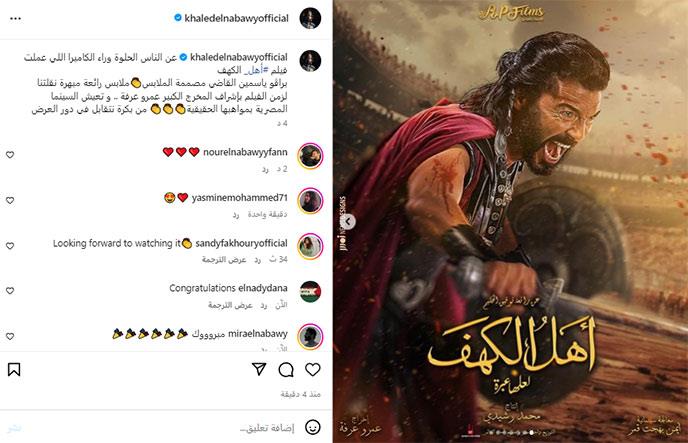Share the post using the paper plane icon
Screen dimensions: 688x443
pos(259,369)
